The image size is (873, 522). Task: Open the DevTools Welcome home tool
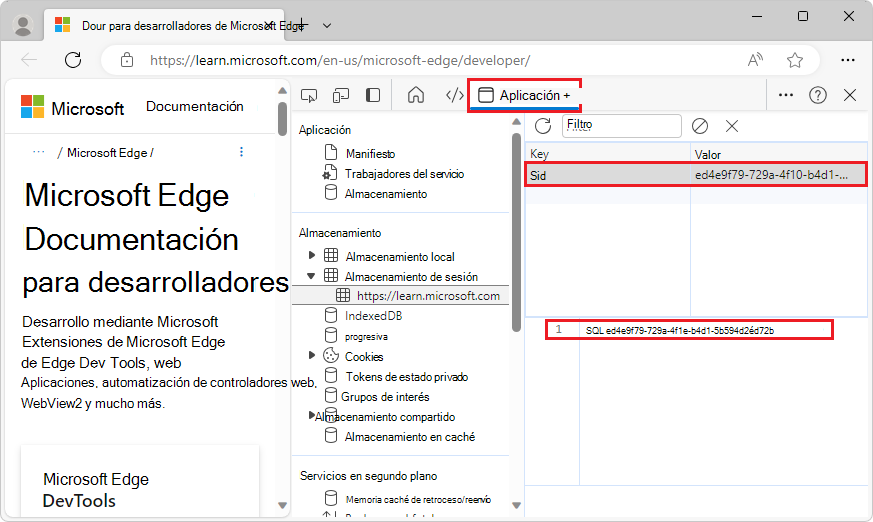(415, 95)
